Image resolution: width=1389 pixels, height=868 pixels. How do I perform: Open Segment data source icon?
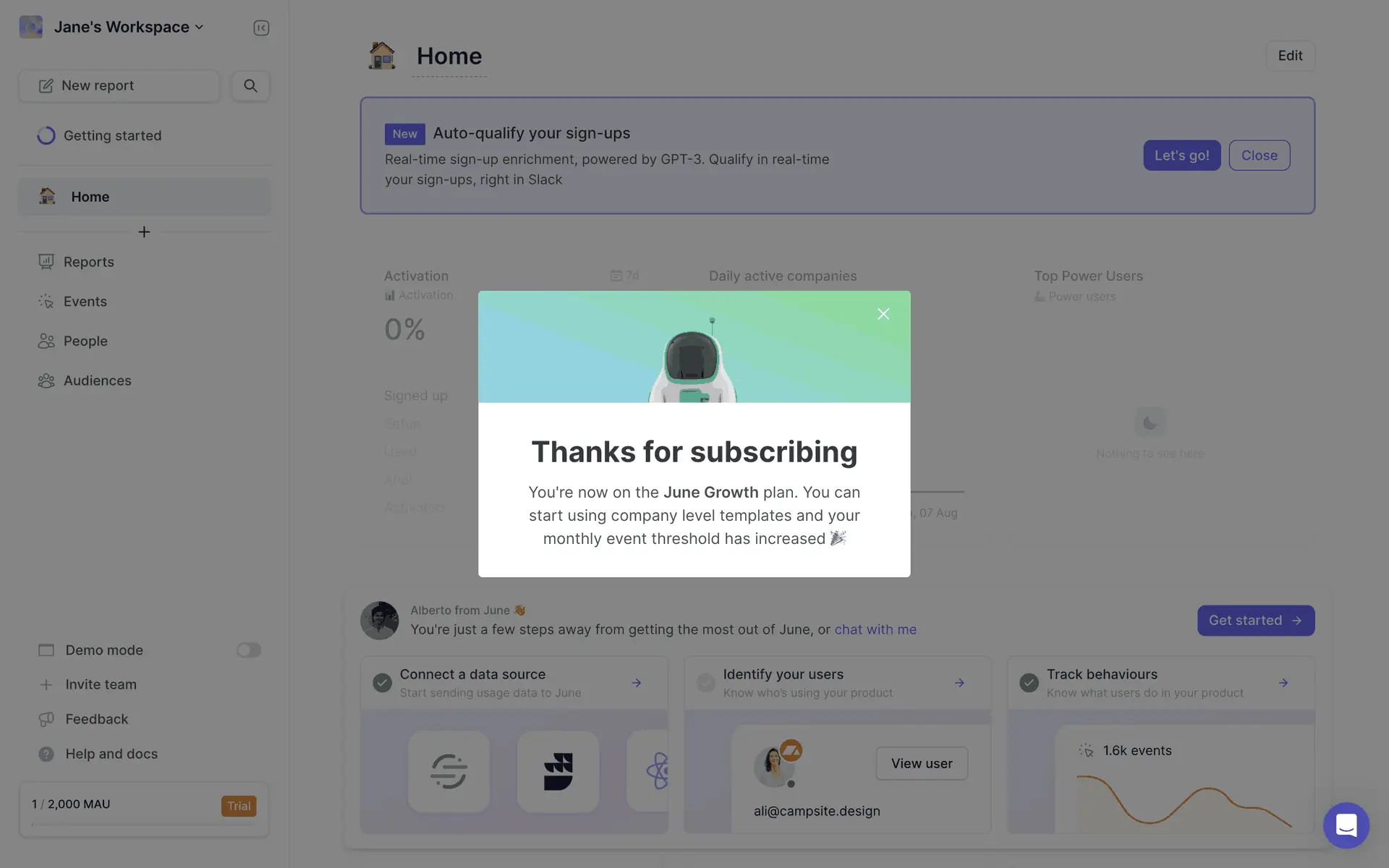[x=449, y=771]
